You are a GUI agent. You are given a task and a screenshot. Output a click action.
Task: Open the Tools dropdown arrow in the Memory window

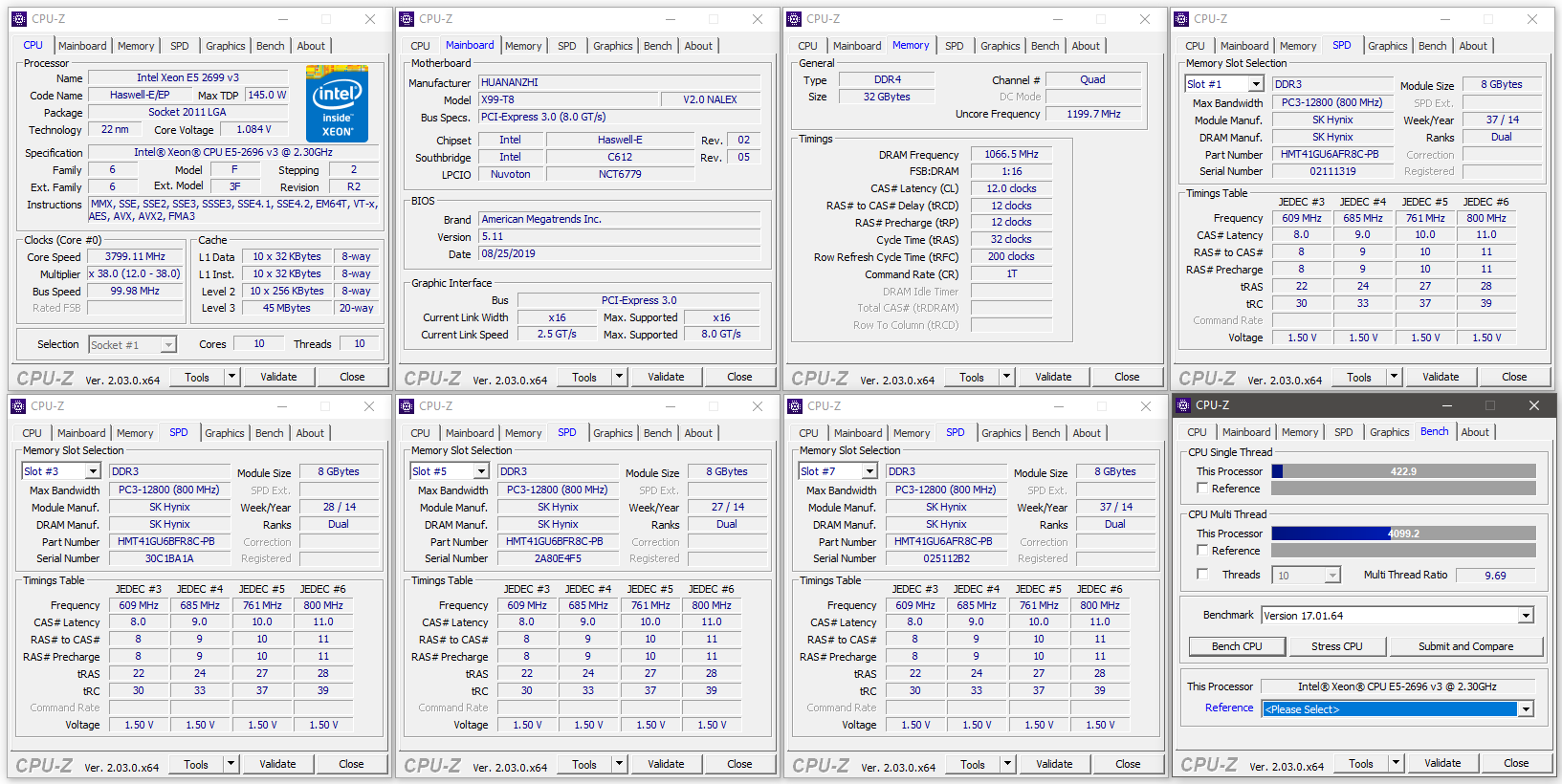(1006, 377)
